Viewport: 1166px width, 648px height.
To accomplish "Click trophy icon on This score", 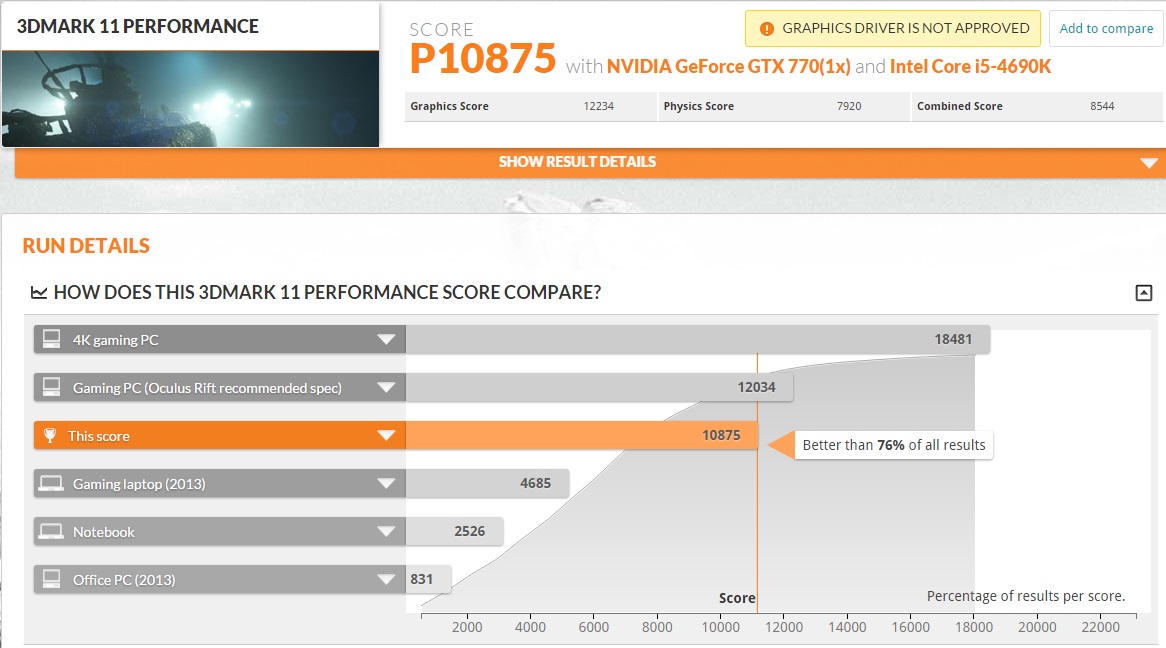I will (x=50, y=435).
